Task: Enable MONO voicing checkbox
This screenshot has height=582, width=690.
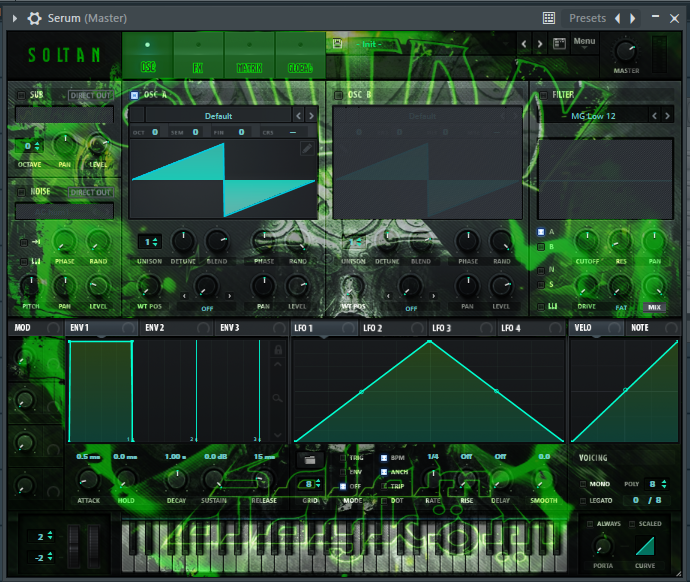Action: point(583,484)
